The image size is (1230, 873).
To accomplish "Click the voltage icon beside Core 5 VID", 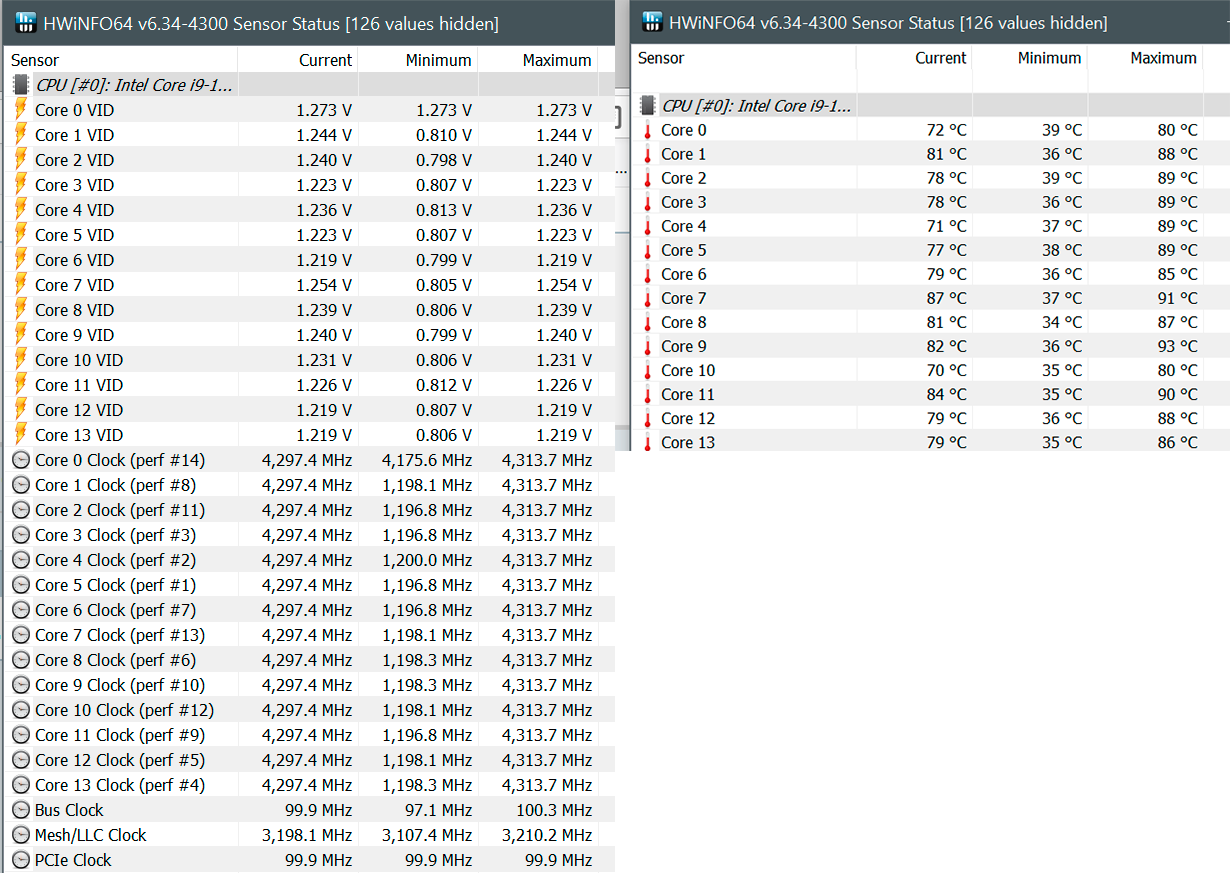I will 21,235.
